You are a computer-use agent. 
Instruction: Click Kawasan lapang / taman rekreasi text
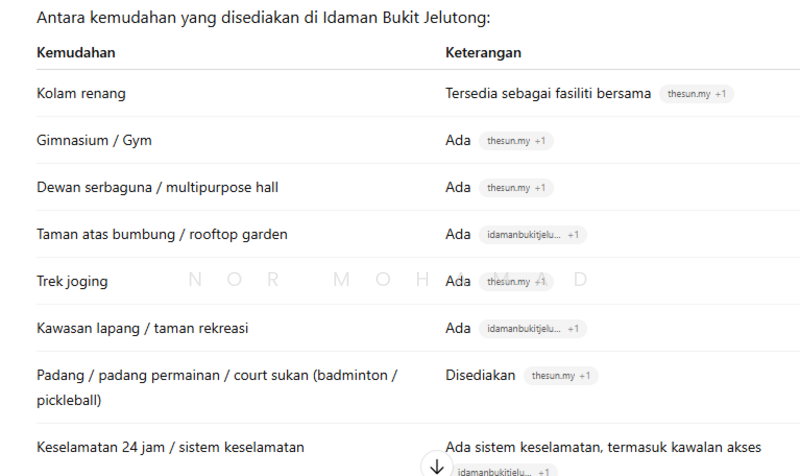pyautogui.click(x=142, y=329)
